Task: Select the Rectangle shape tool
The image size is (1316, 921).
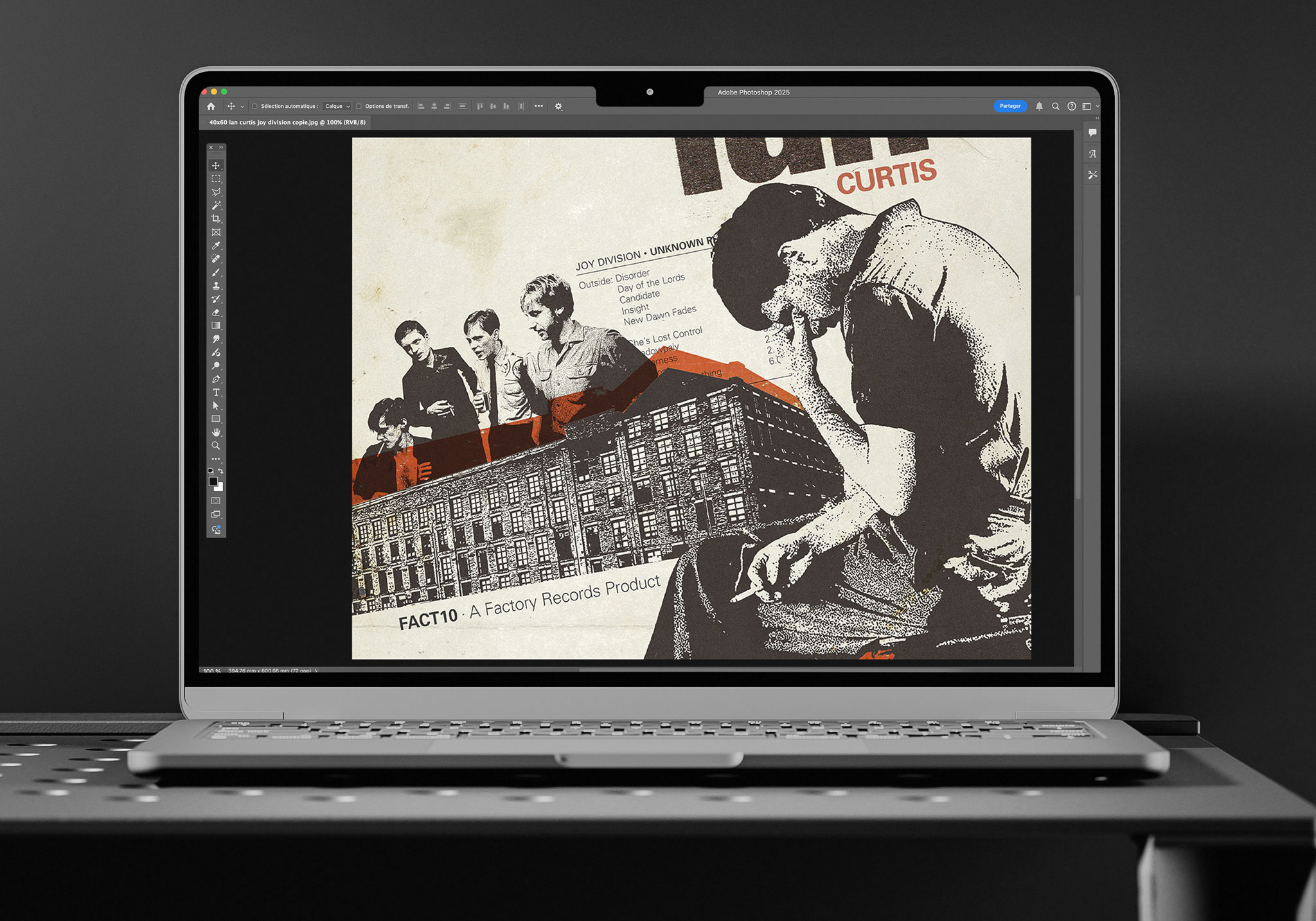Action: (x=216, y=419)
